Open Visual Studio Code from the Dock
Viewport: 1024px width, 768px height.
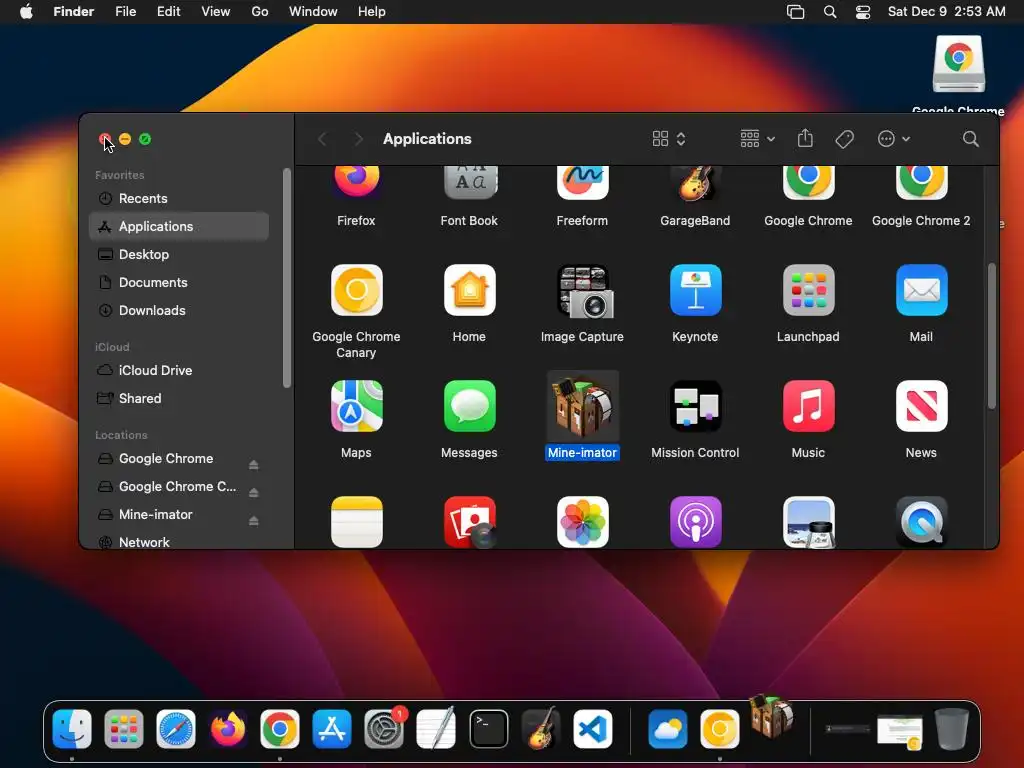point(592,729)
